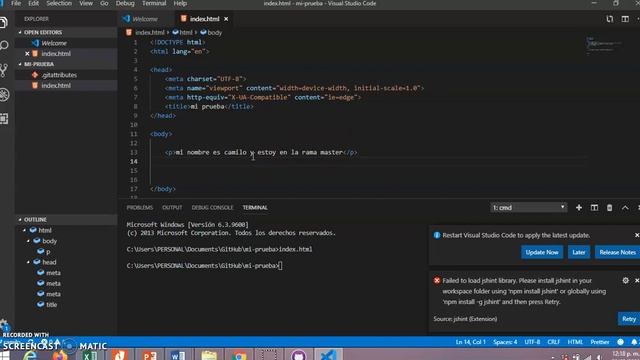Image resolution: width=640 pixels, height=360 pixels.
Task: Open jshint notification gear settings
Action: pos(625,280)
